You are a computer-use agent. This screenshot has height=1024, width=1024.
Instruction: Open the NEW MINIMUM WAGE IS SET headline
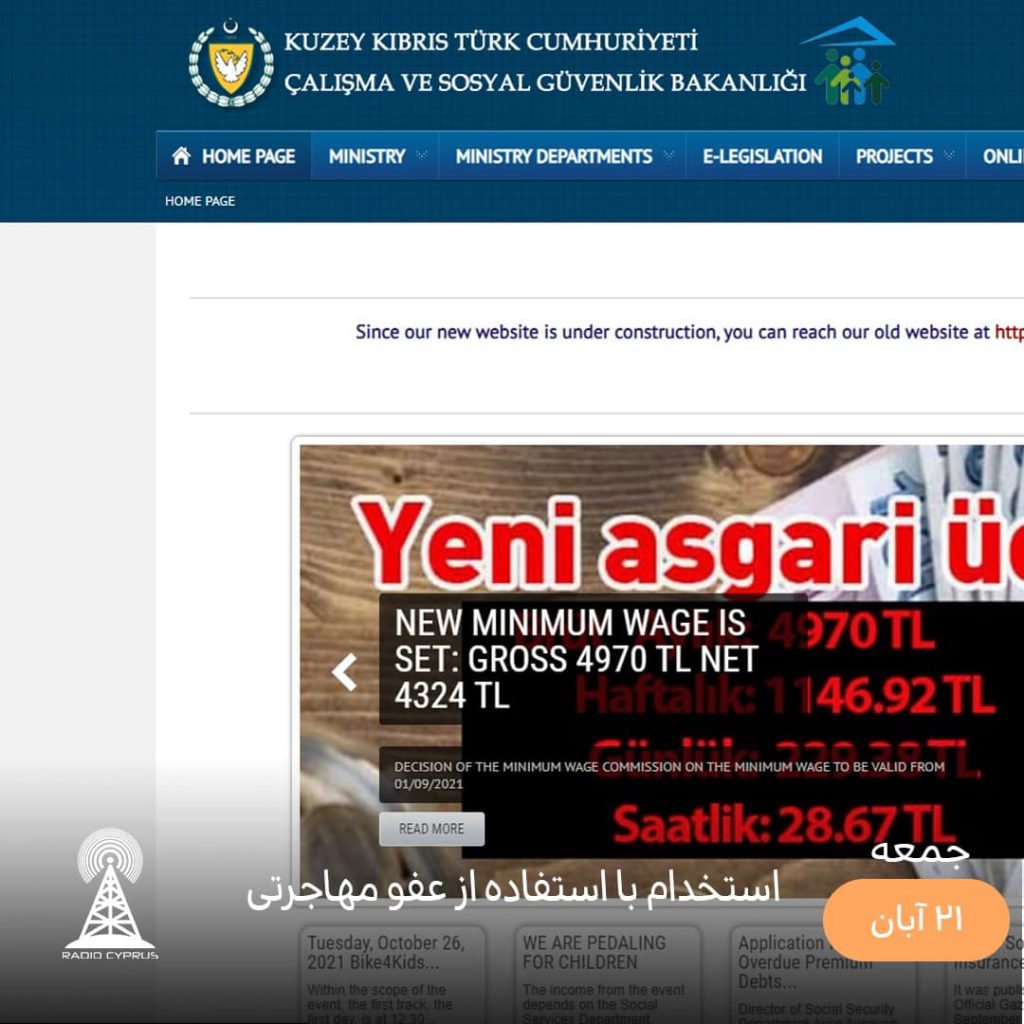pos(576,658)
